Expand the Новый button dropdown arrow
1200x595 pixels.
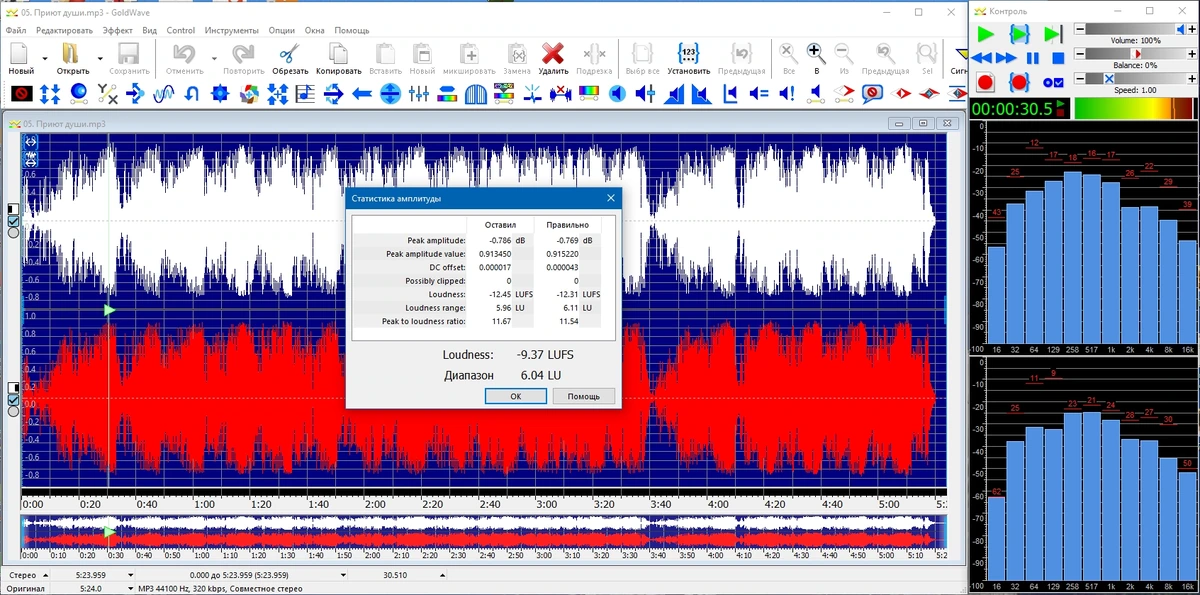(x=46, y=58)
